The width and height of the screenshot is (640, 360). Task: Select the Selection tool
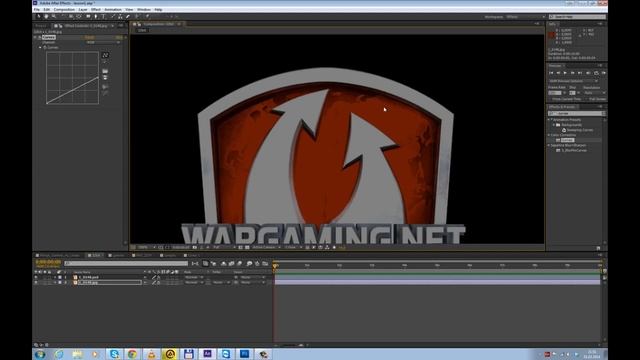click(38, 16)
